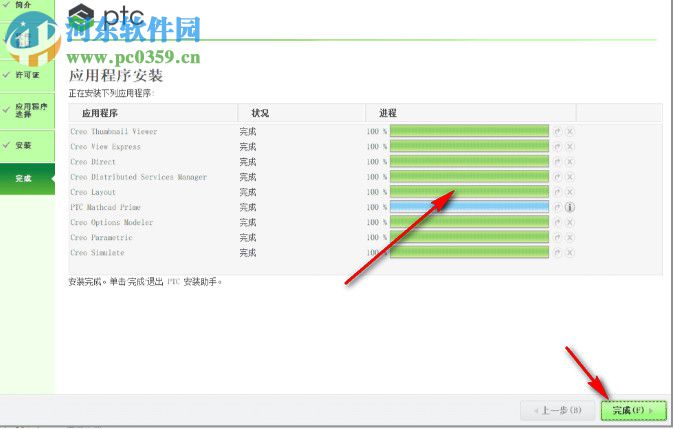The width and height of the screenshot is (673, 429).
Task: Click the cancel X icon for Creo Direct
Action: [x=570, y=162]
